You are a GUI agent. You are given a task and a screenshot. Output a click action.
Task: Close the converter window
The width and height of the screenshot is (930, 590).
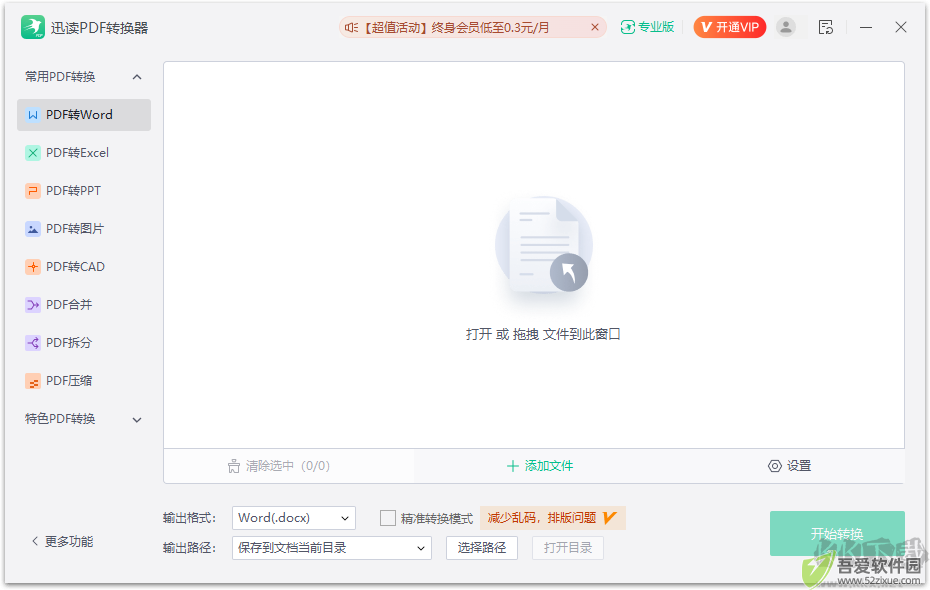(x=900, y=27)
